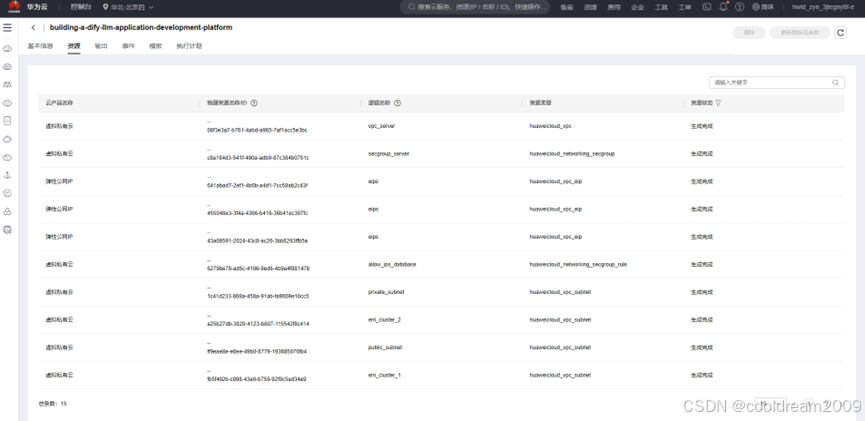
Task: Click logical name vpc_server
Action: 381,126
